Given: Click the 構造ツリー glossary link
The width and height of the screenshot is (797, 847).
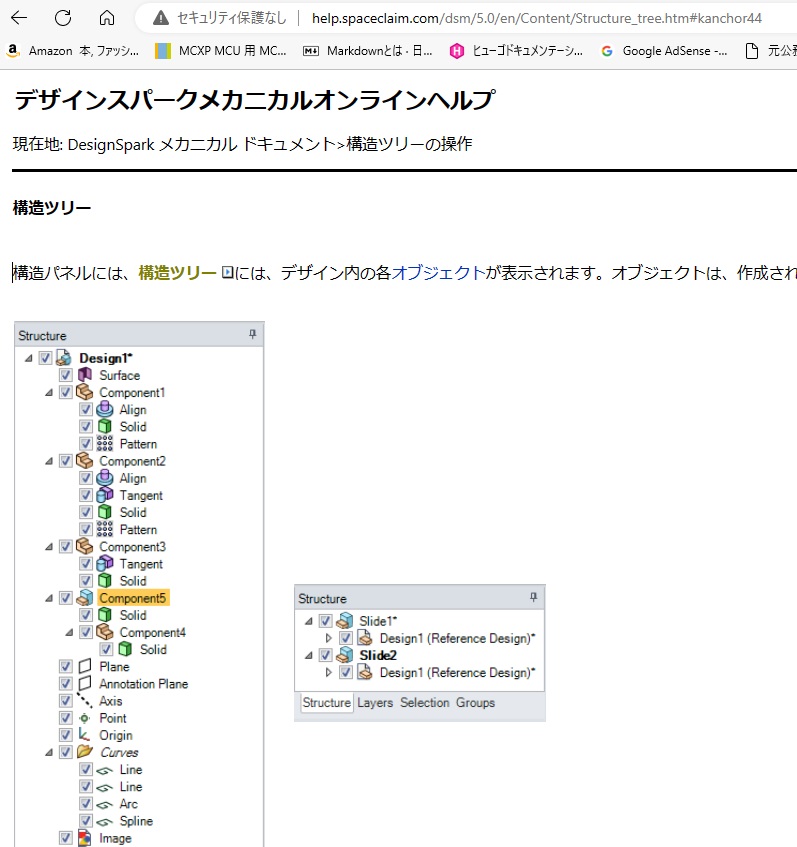Looking at the screenshot, I should tap(177, 273).
